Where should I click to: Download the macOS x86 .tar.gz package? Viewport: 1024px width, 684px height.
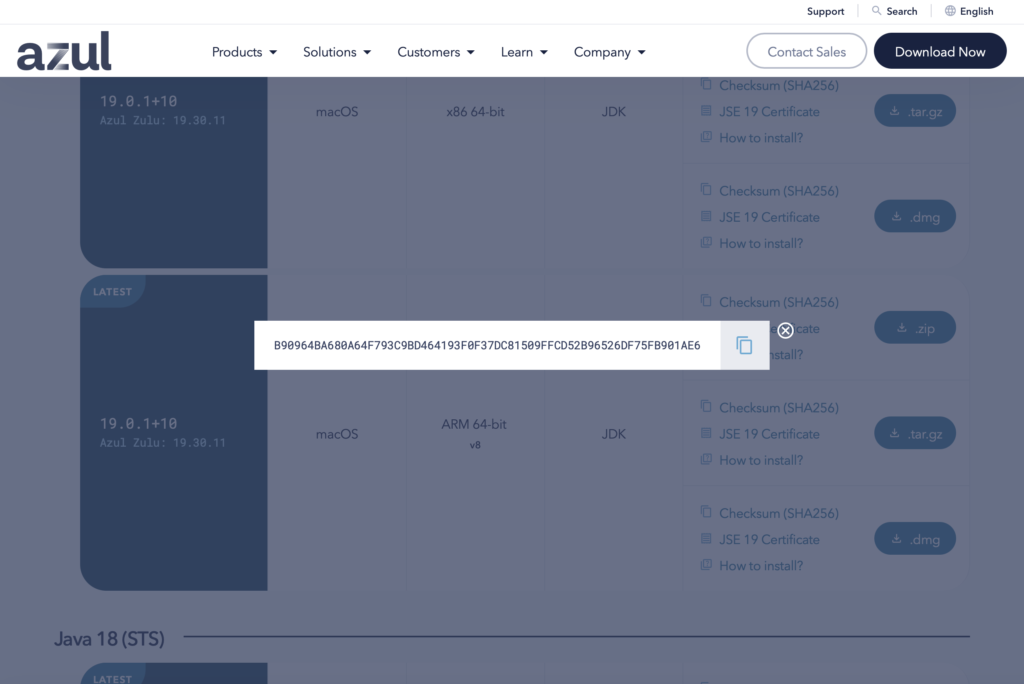coord(915,111)
